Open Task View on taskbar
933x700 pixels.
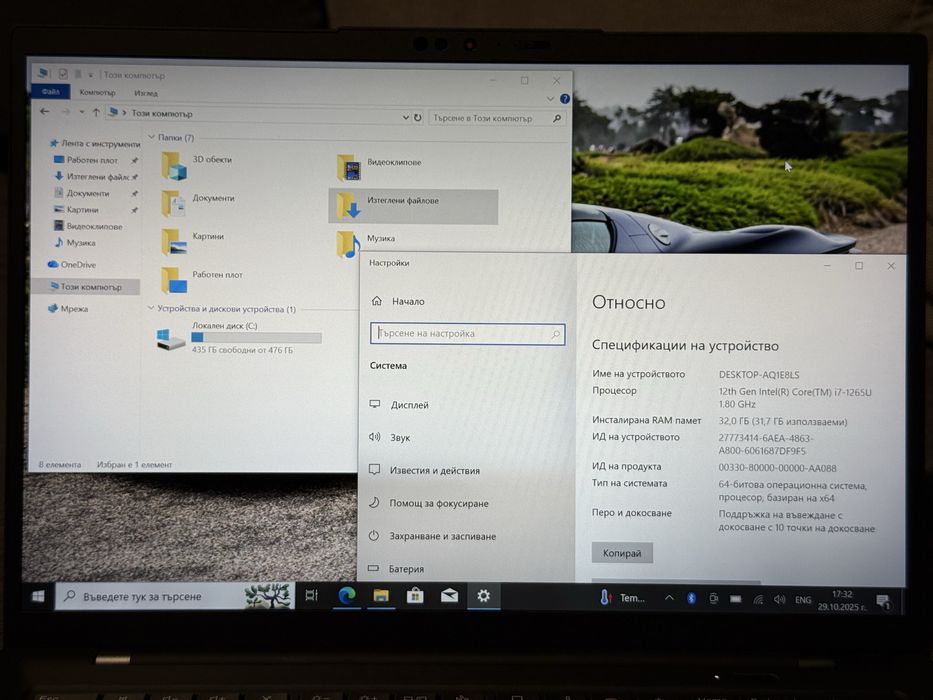pos(312,595)
